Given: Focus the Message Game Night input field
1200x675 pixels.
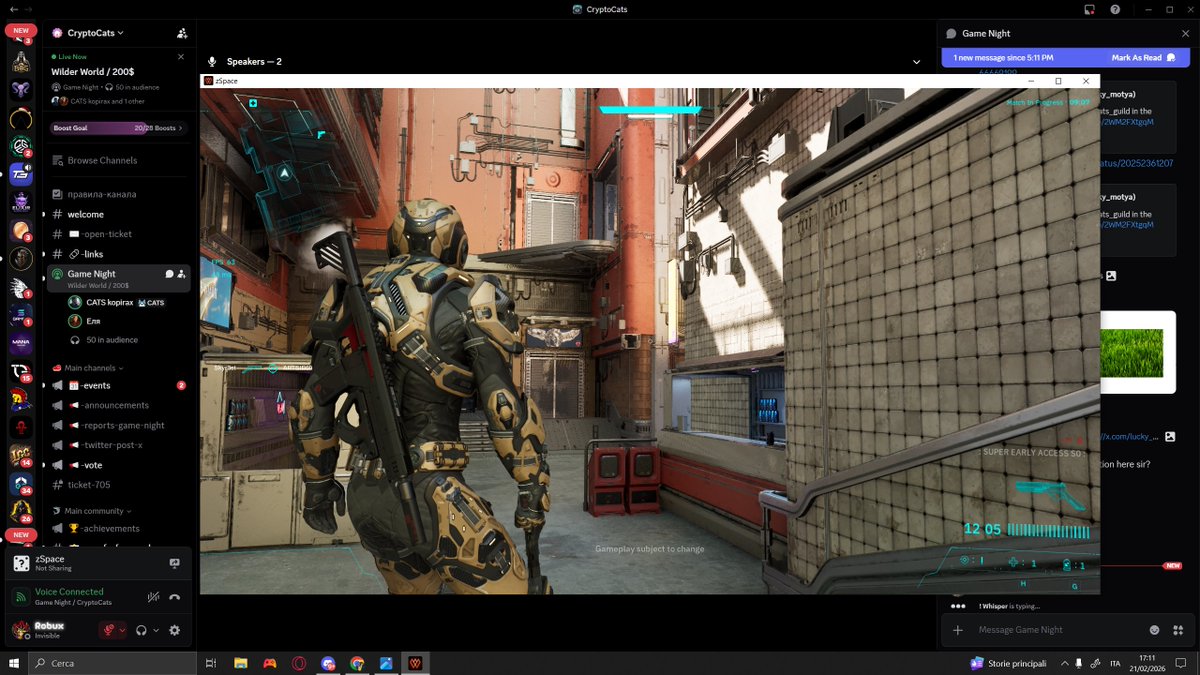Looking at the screenshot, I should tap(1055, 630).
